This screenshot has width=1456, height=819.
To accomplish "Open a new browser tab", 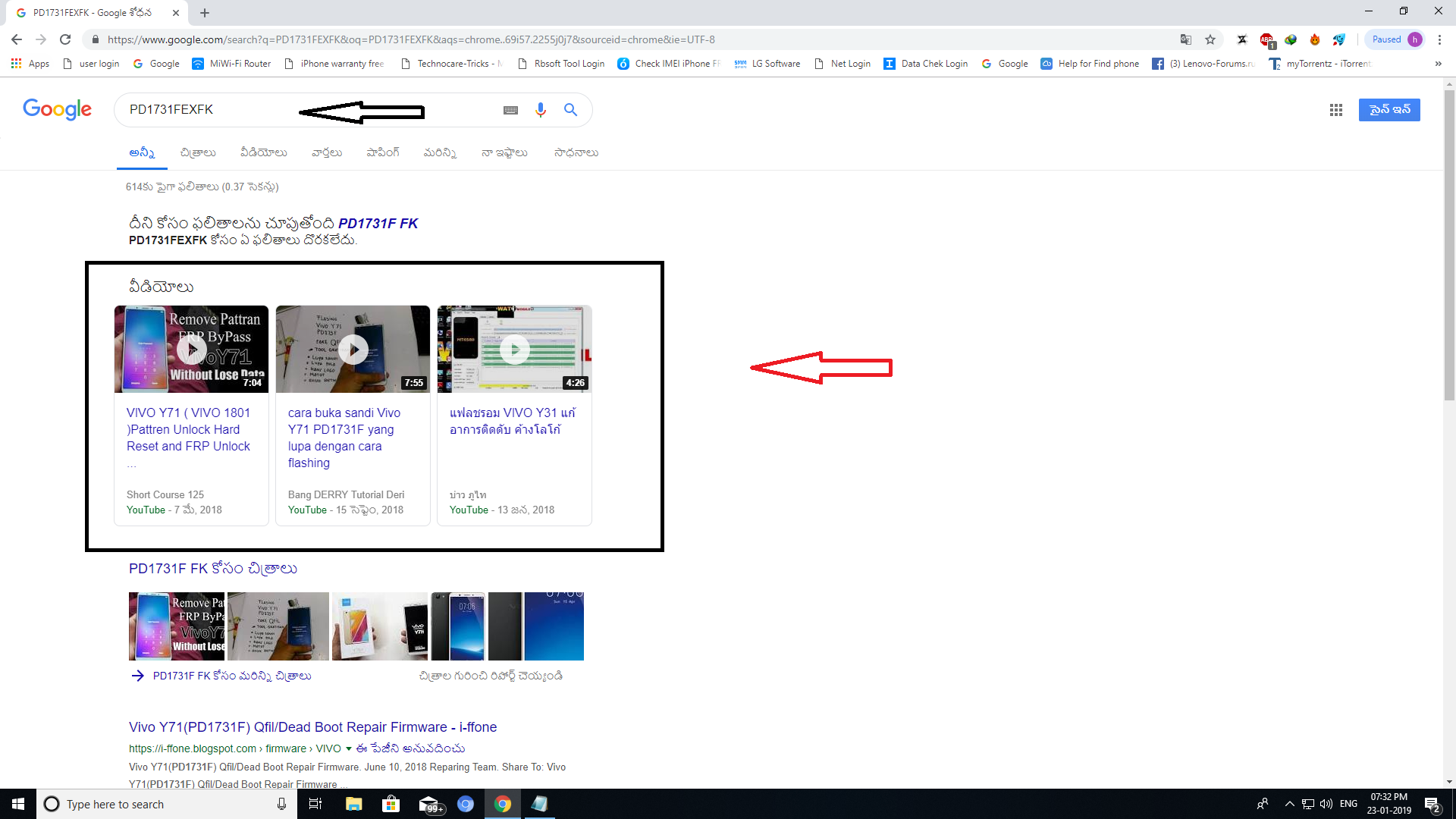I will [x=205, y=13].
